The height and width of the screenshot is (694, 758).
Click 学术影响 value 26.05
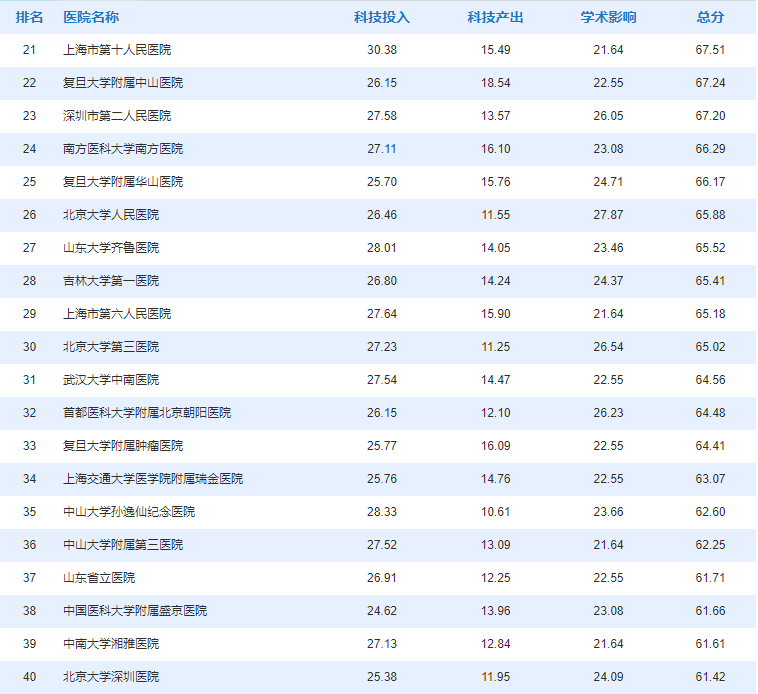[609, 116]
